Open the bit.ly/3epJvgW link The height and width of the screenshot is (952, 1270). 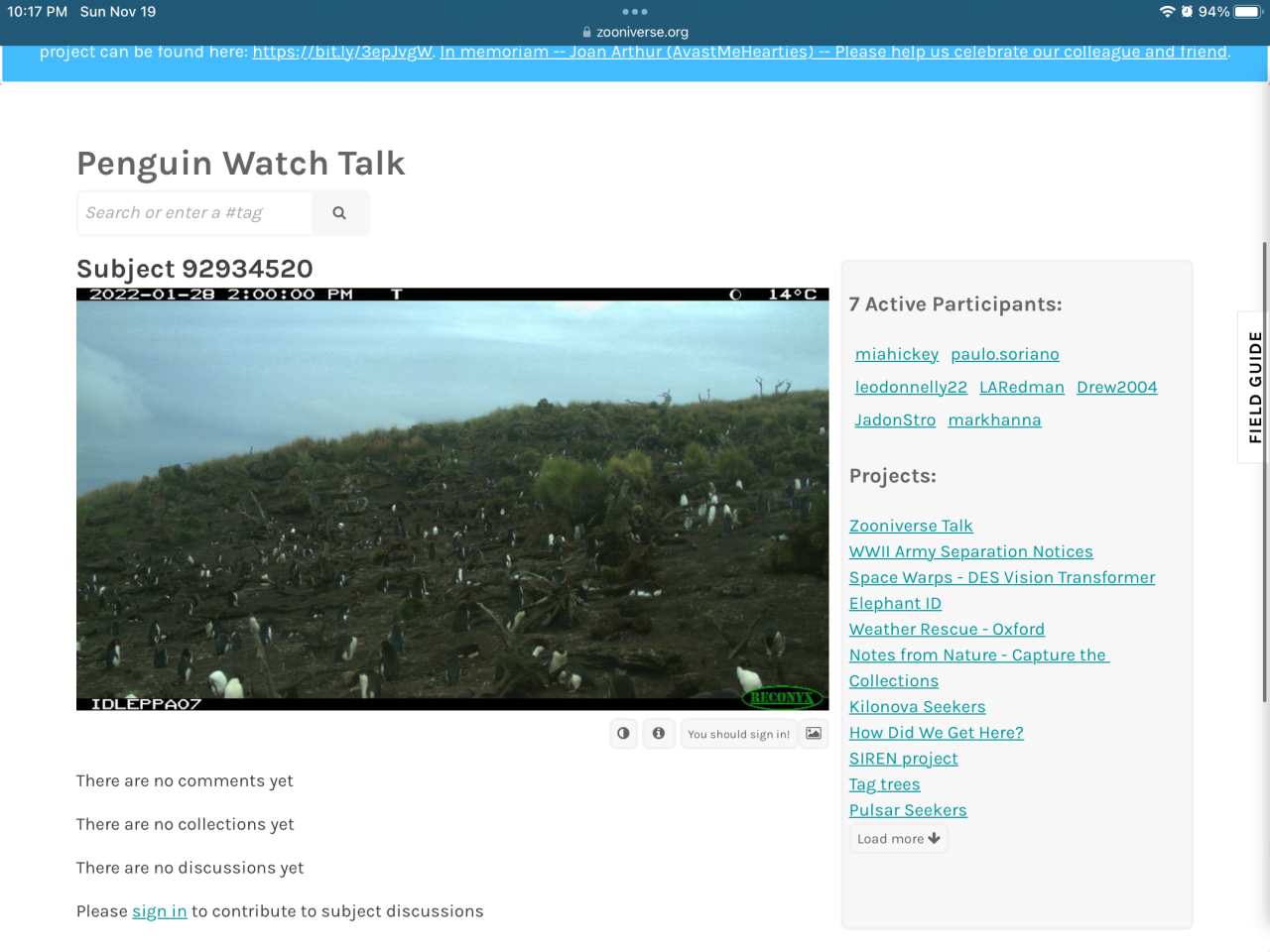click(x=342, y=53)
